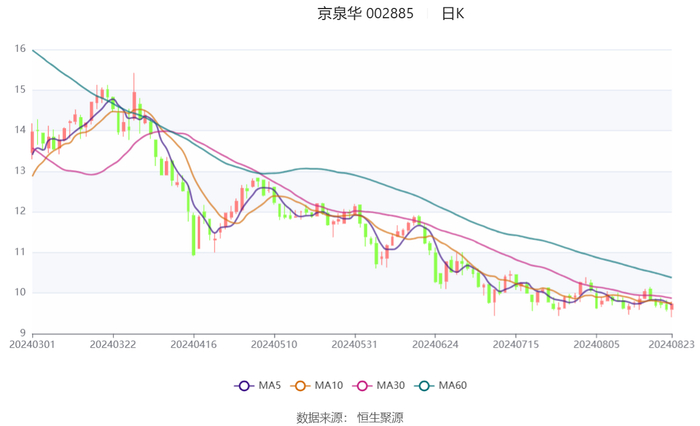Click the 20240301 date axis label
This screenshot has height=426, width=700.
pos(32,344)
